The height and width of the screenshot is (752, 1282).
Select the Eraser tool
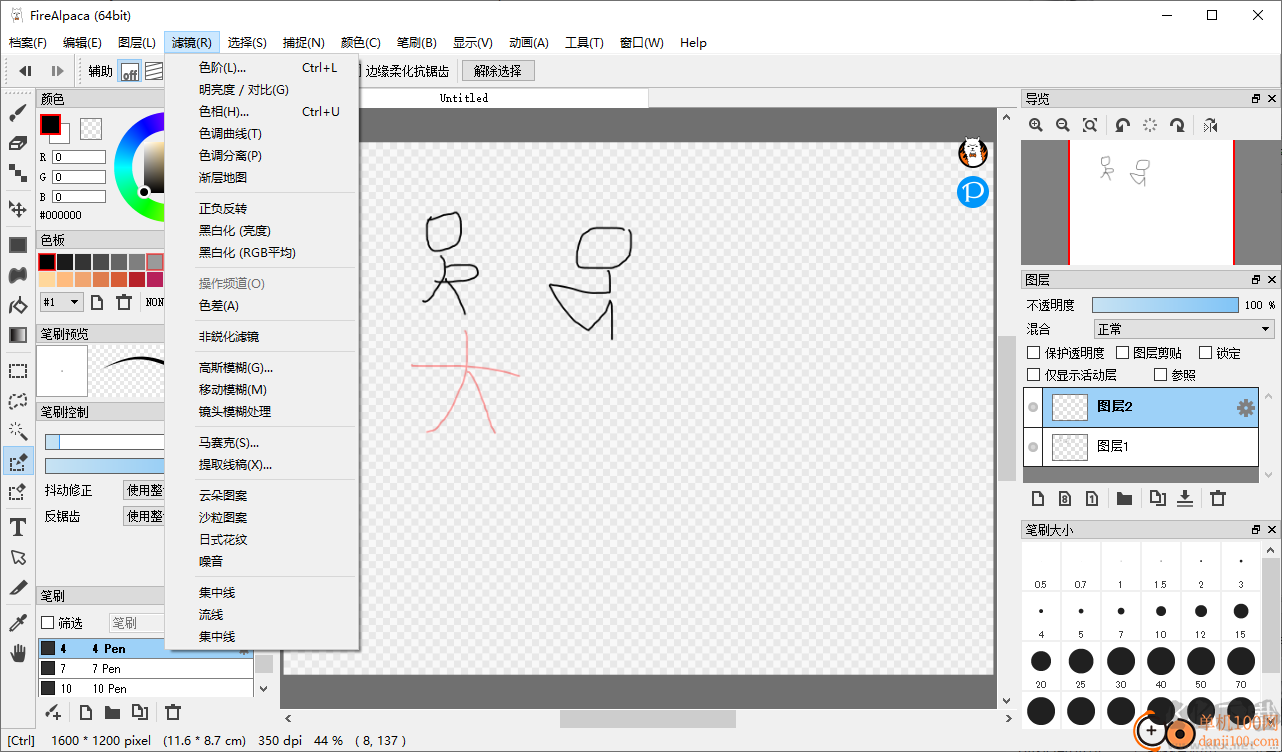tap(18, 143)
